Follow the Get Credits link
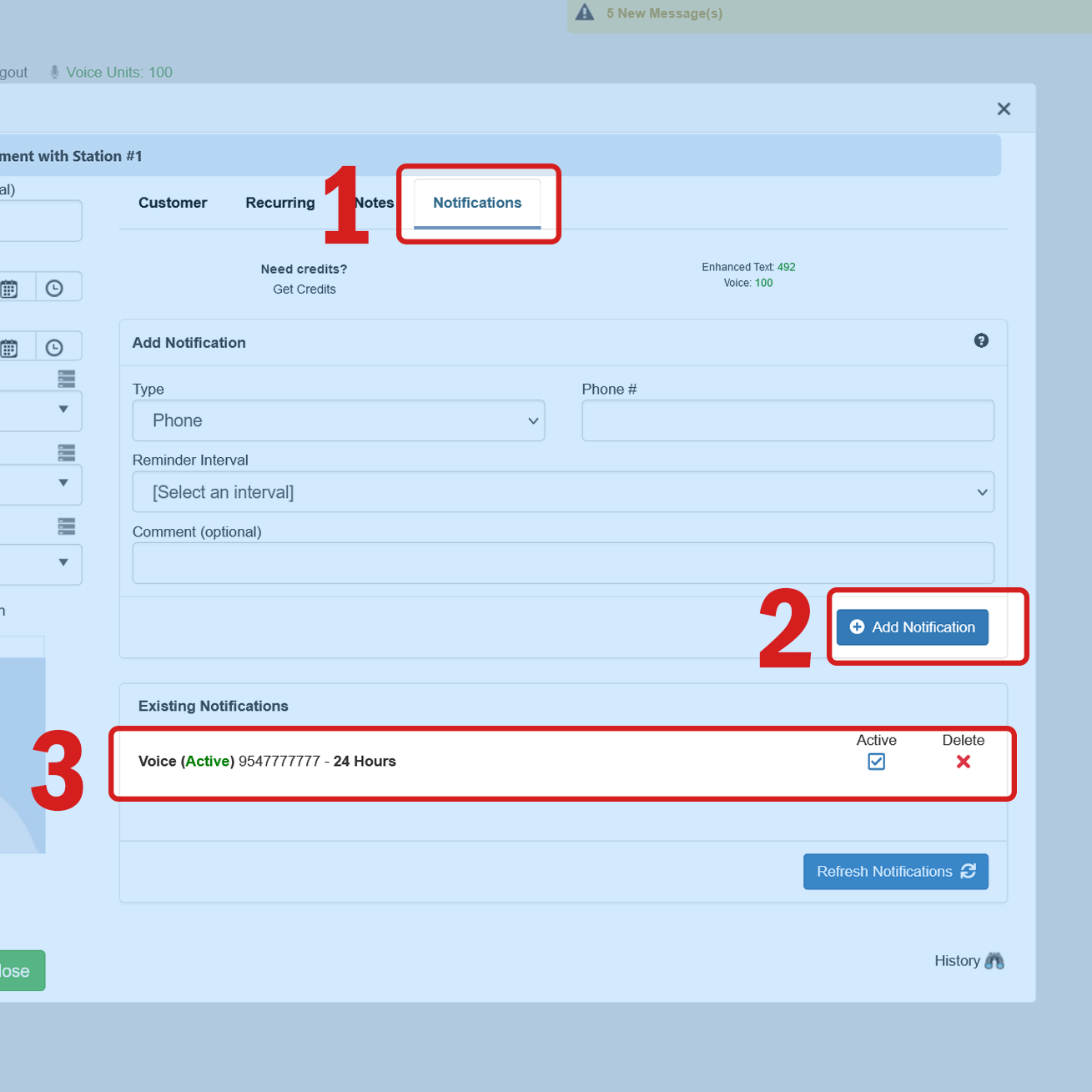 pos(304,289)
